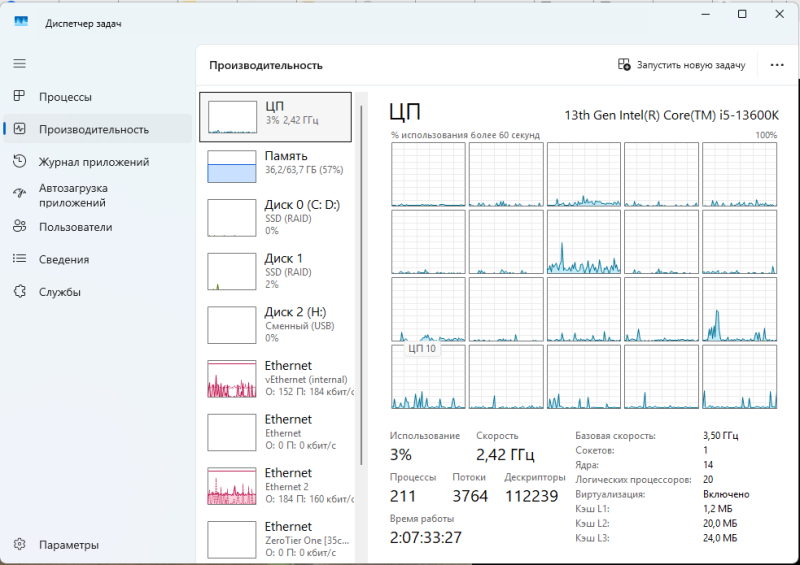Open the three-dot more options menu

coord(777,65)
